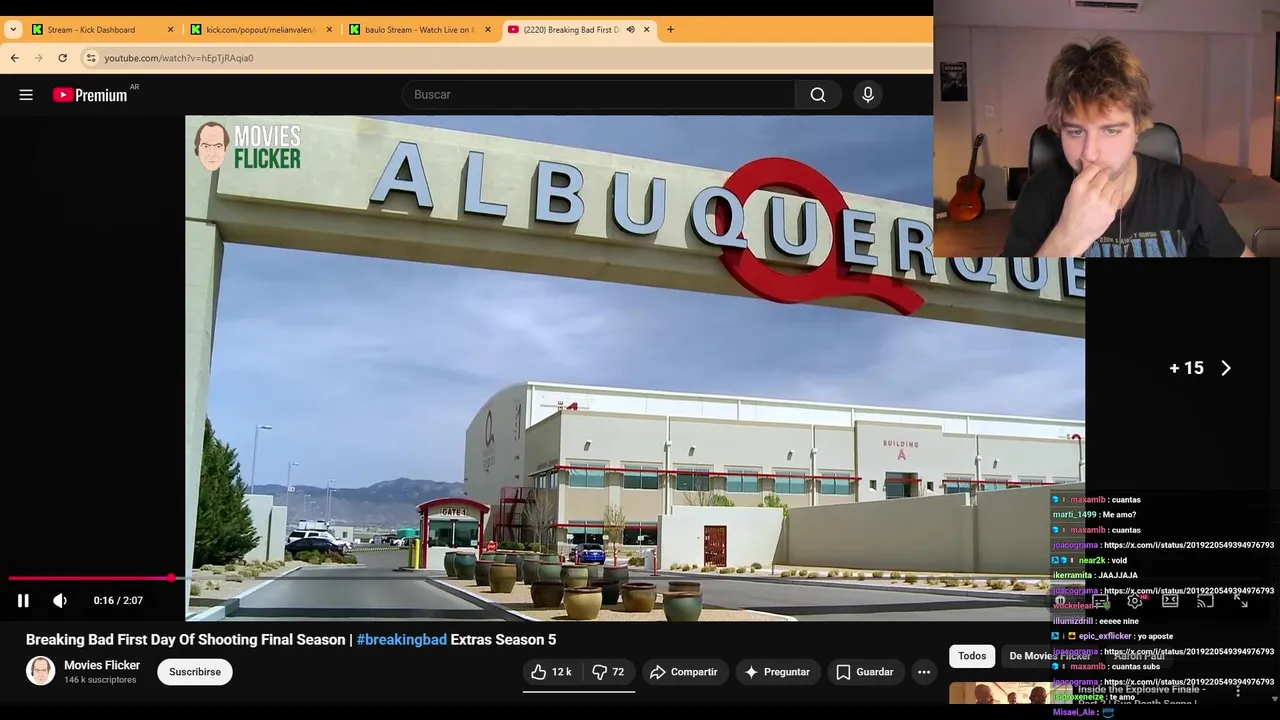Viewport: 1280px width, 720px height.
Task: Switch to kick.com/popout browser tab
Action: click(260, 30)
